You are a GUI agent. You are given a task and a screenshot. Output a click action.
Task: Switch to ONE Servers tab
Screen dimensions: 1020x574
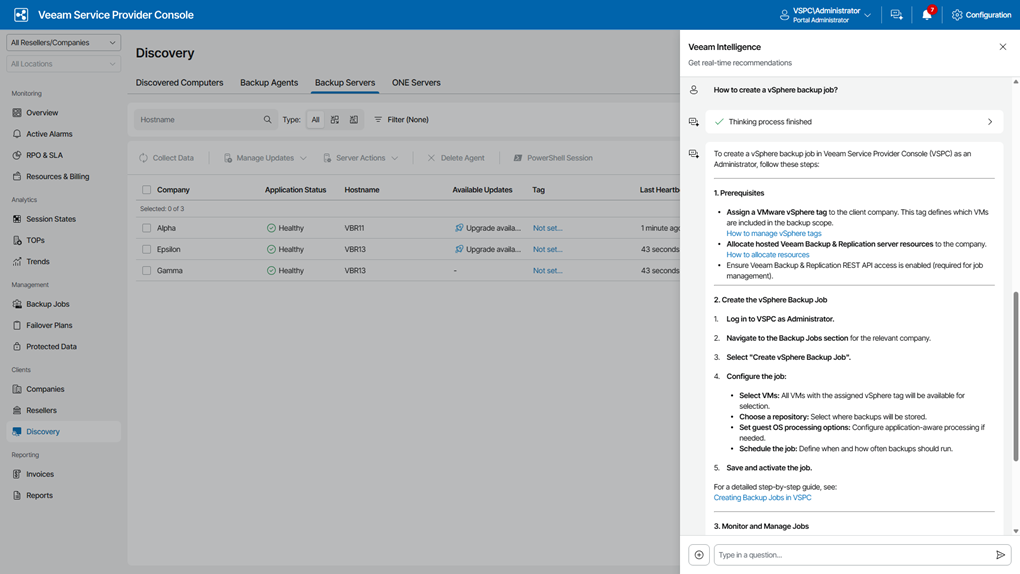click(416, 83)
